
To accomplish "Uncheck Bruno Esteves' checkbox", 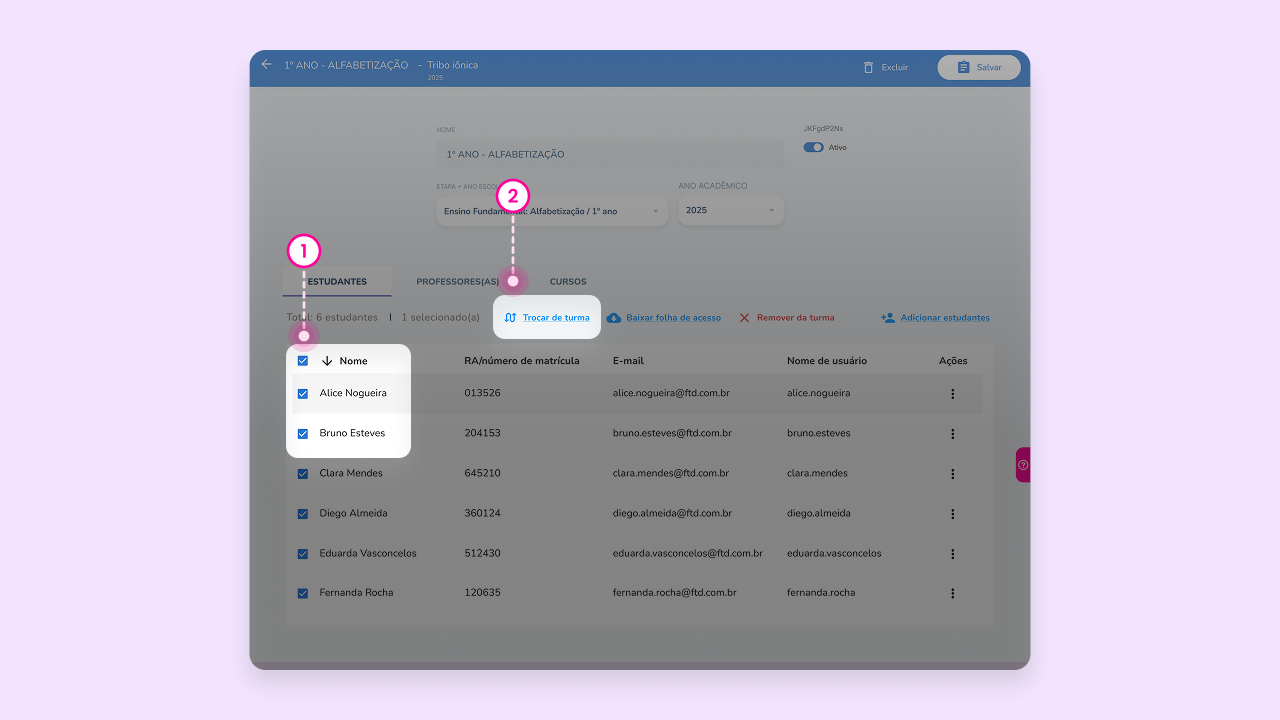I will (303, 434).
